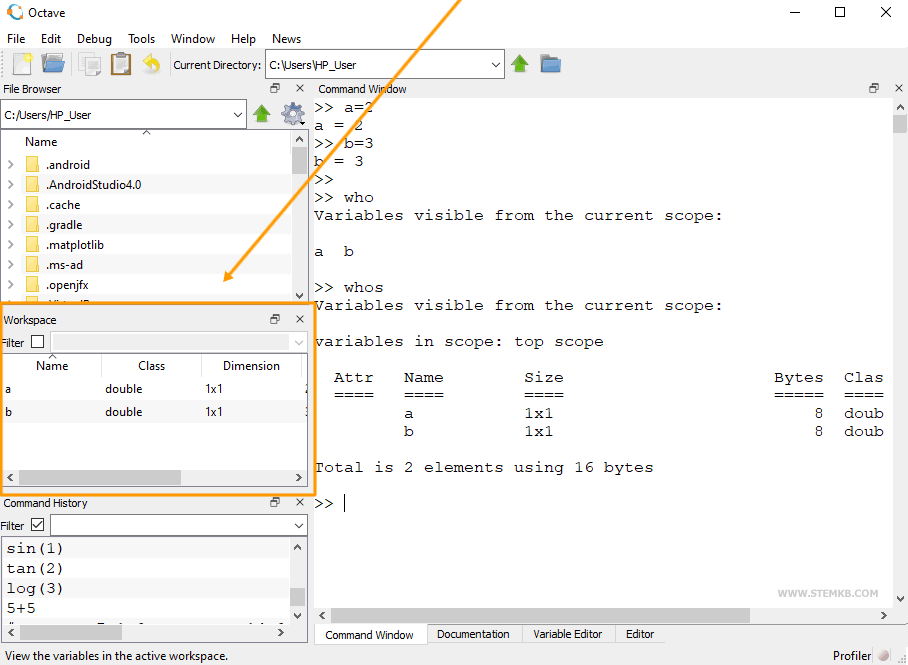Undock the Workspace panel

point(275,319)
